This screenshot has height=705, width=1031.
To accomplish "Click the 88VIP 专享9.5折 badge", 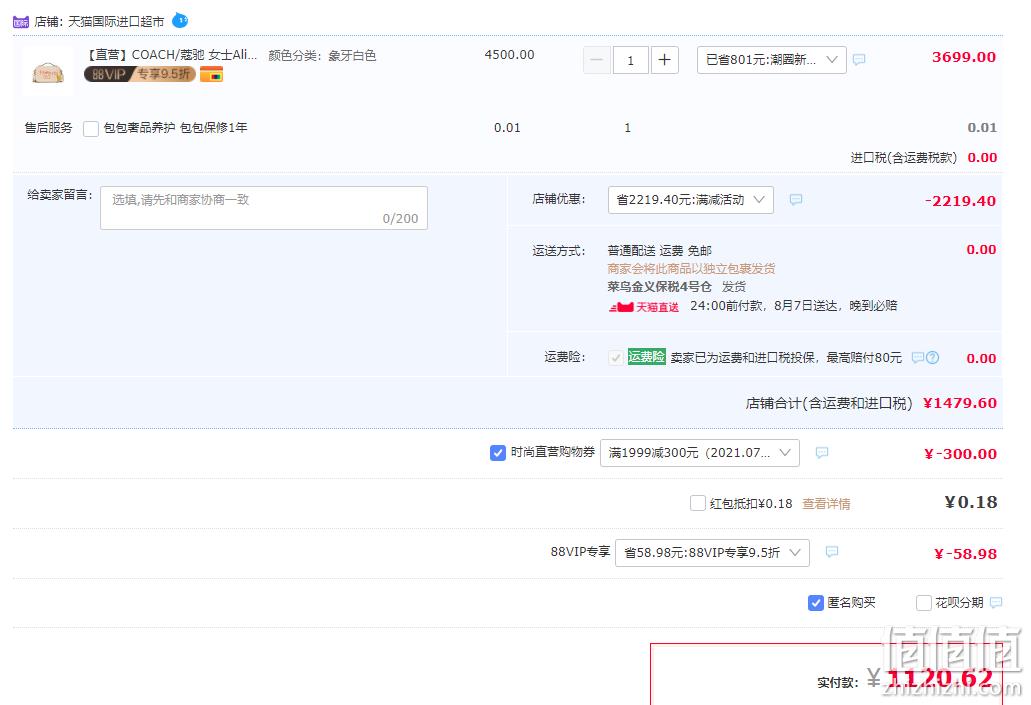I will (x=139, y=74).
